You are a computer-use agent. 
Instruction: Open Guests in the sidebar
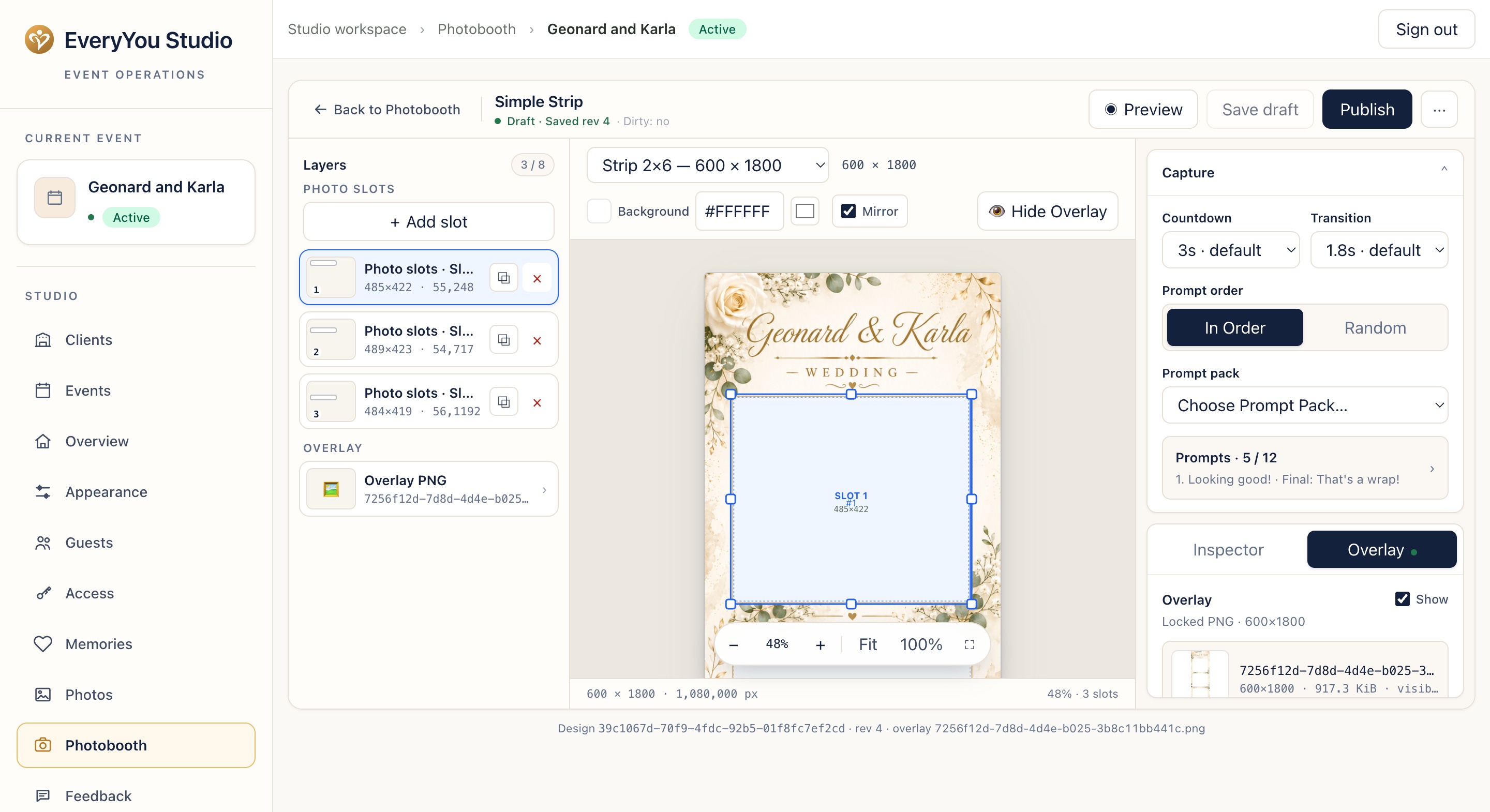tap(136, 543)
